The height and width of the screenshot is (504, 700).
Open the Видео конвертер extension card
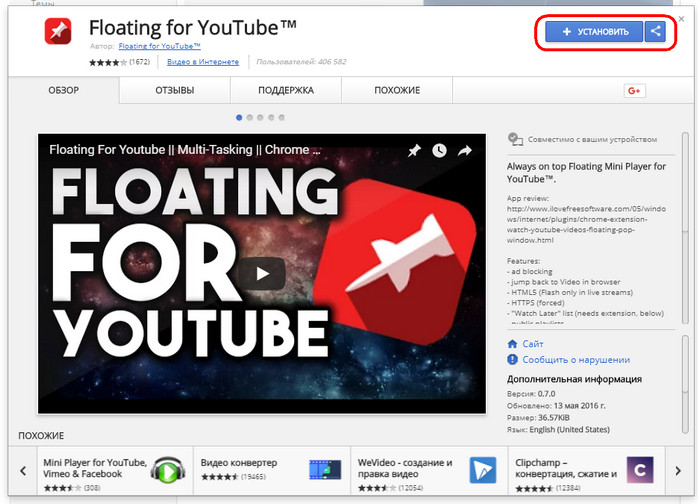272,471
